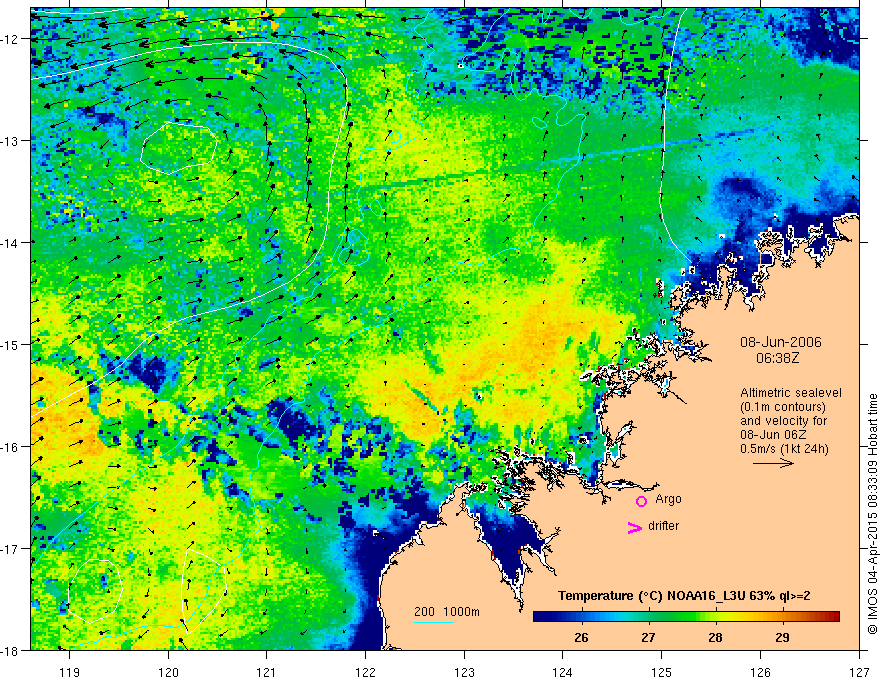Click the cyan 200 1000m depth contour legend line
Screen dimensions: 880x680
[434, 622]
